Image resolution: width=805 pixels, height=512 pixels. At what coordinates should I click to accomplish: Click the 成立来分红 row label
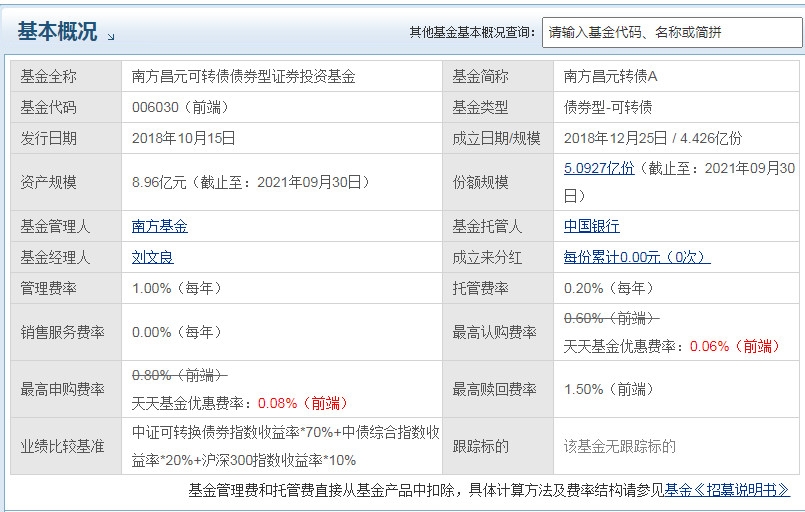click(x=487, y=257)
